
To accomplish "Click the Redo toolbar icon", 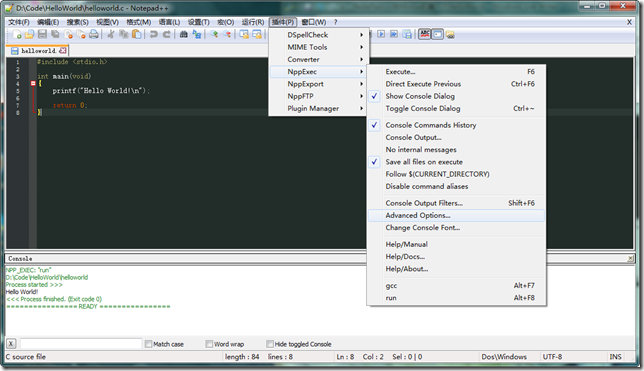I will pos(167,35).
